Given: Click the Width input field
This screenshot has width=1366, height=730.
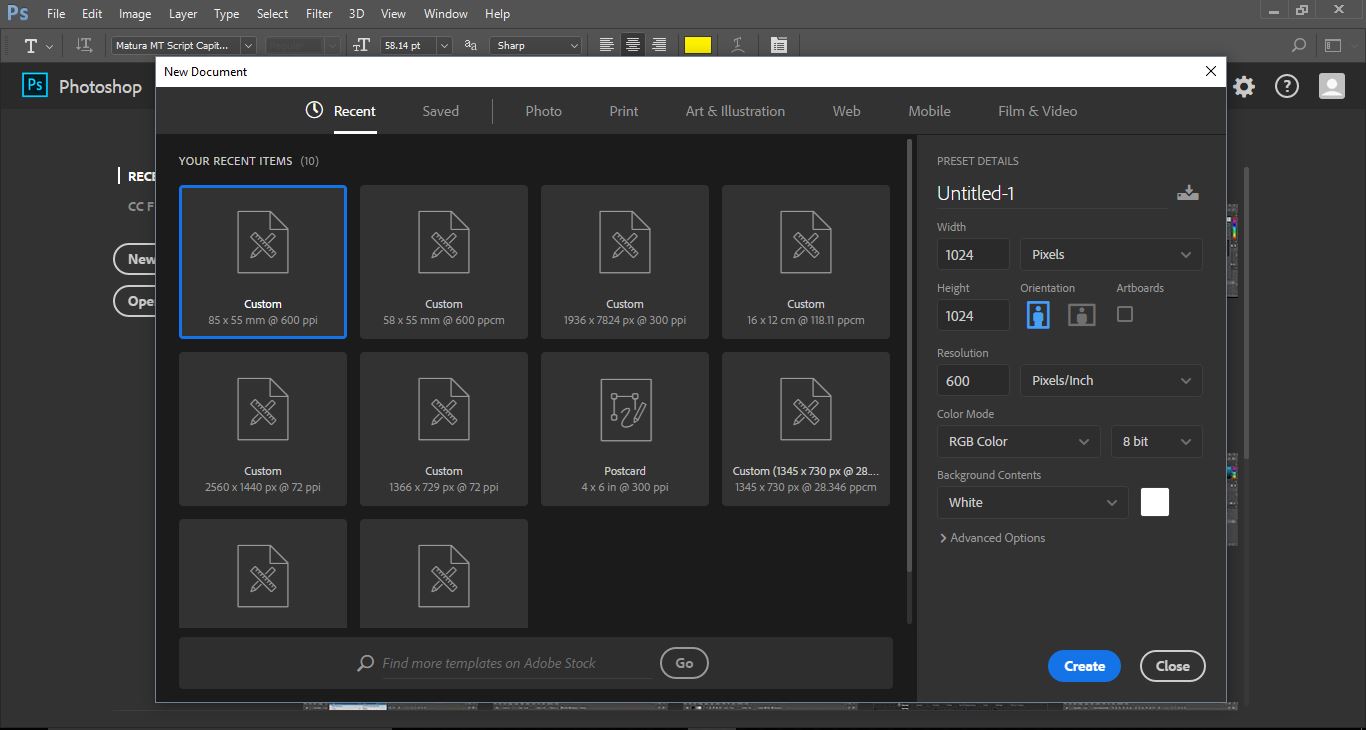Looking at the screenshot, I should tap(973, 254).
